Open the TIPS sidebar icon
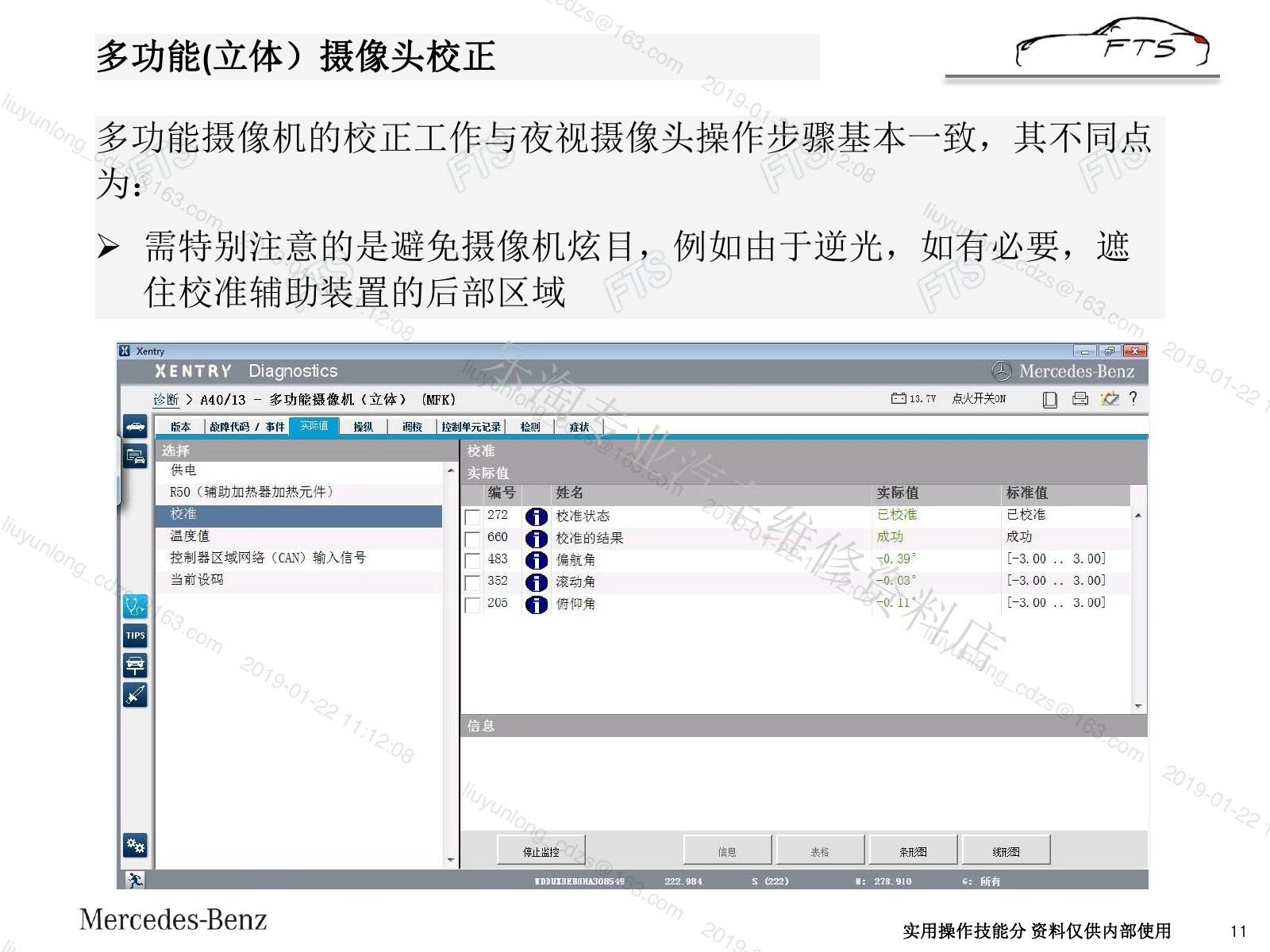1270x952 pixels. coord(135,635)
